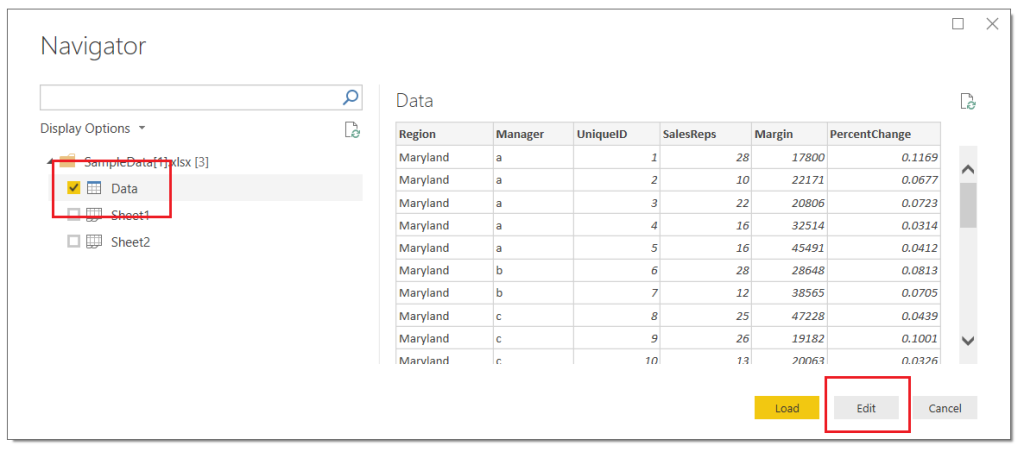
Task: Check the Sheet1 checkbox
Action: tap(74, 215)
